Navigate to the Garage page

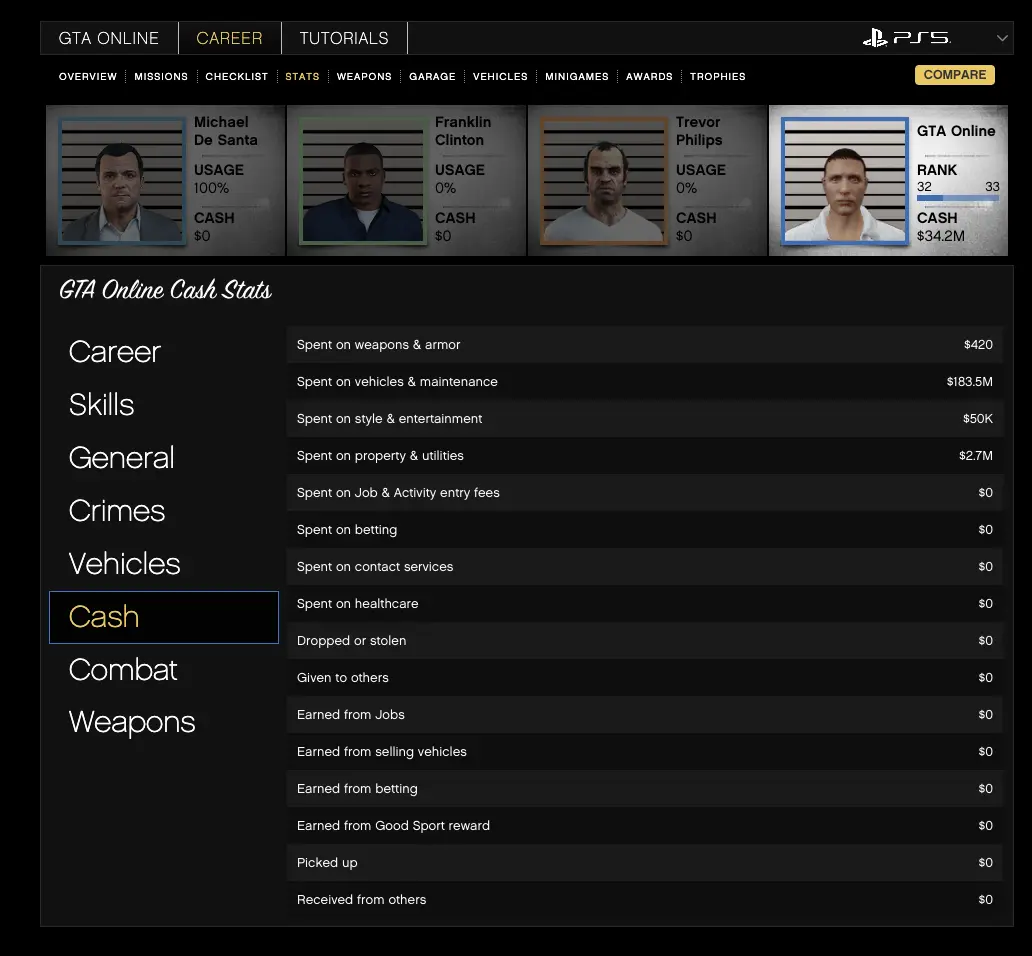[x=432, y=76]
